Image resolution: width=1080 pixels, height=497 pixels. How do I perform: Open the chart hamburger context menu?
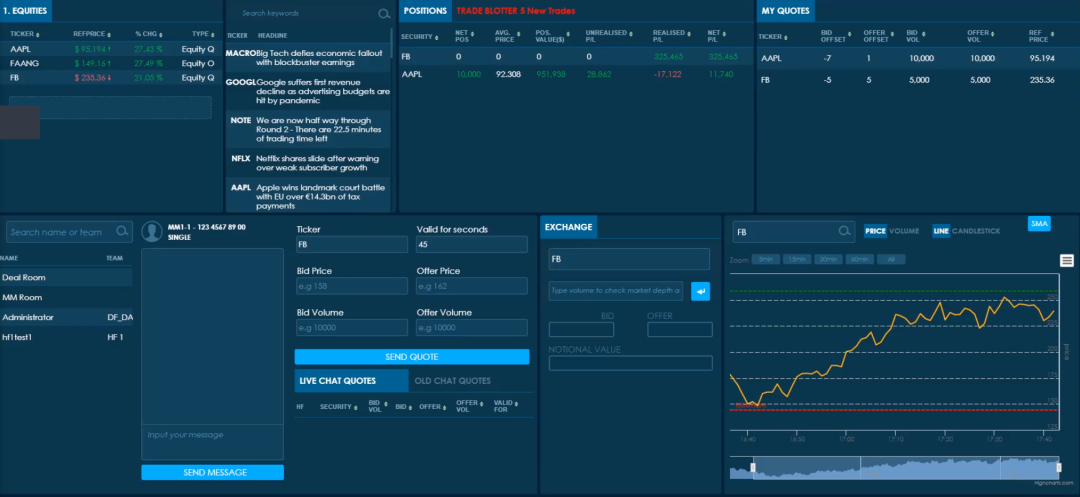1067,260
